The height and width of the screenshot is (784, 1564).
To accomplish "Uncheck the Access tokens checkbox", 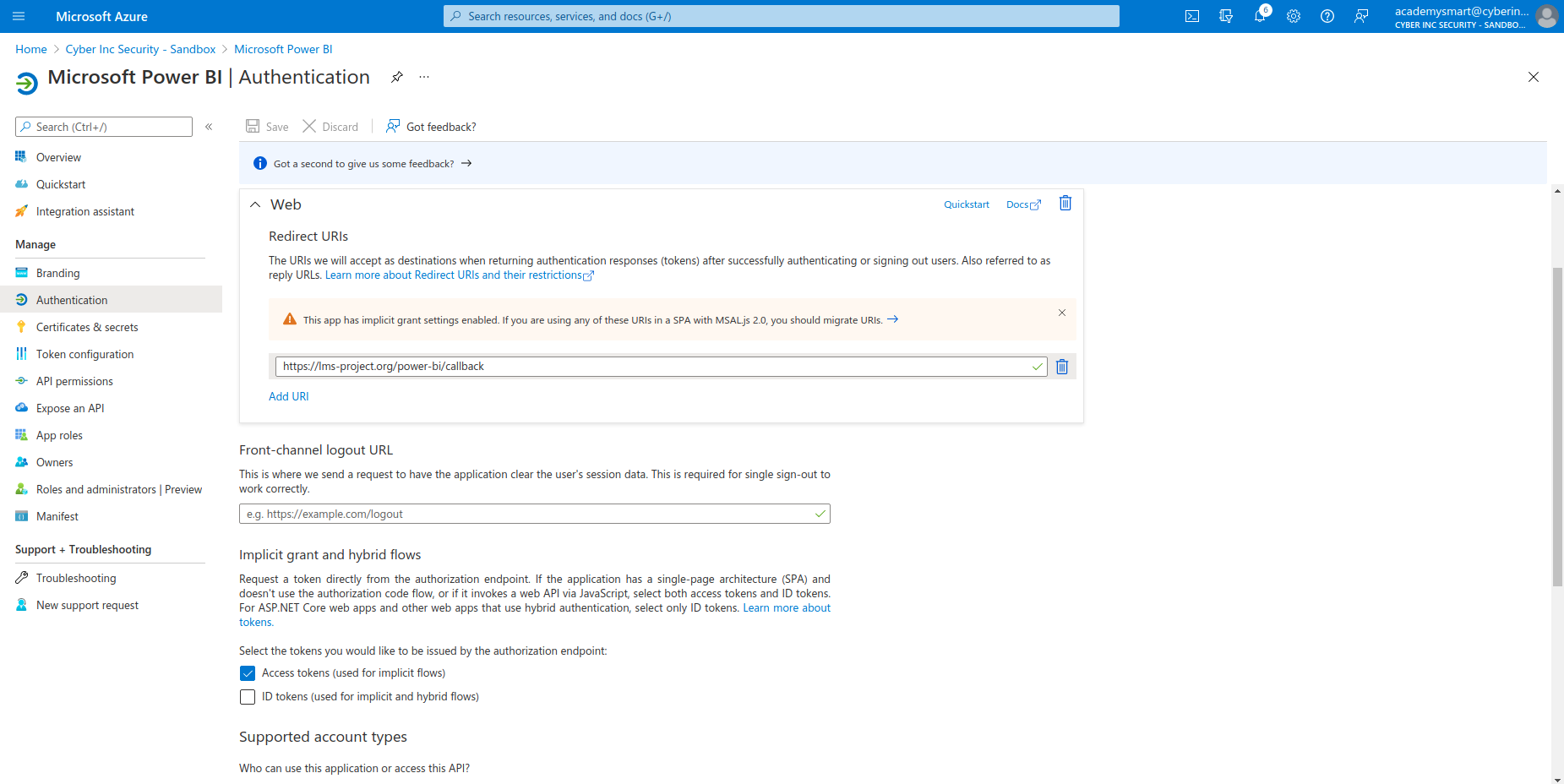I will (248, 673).
